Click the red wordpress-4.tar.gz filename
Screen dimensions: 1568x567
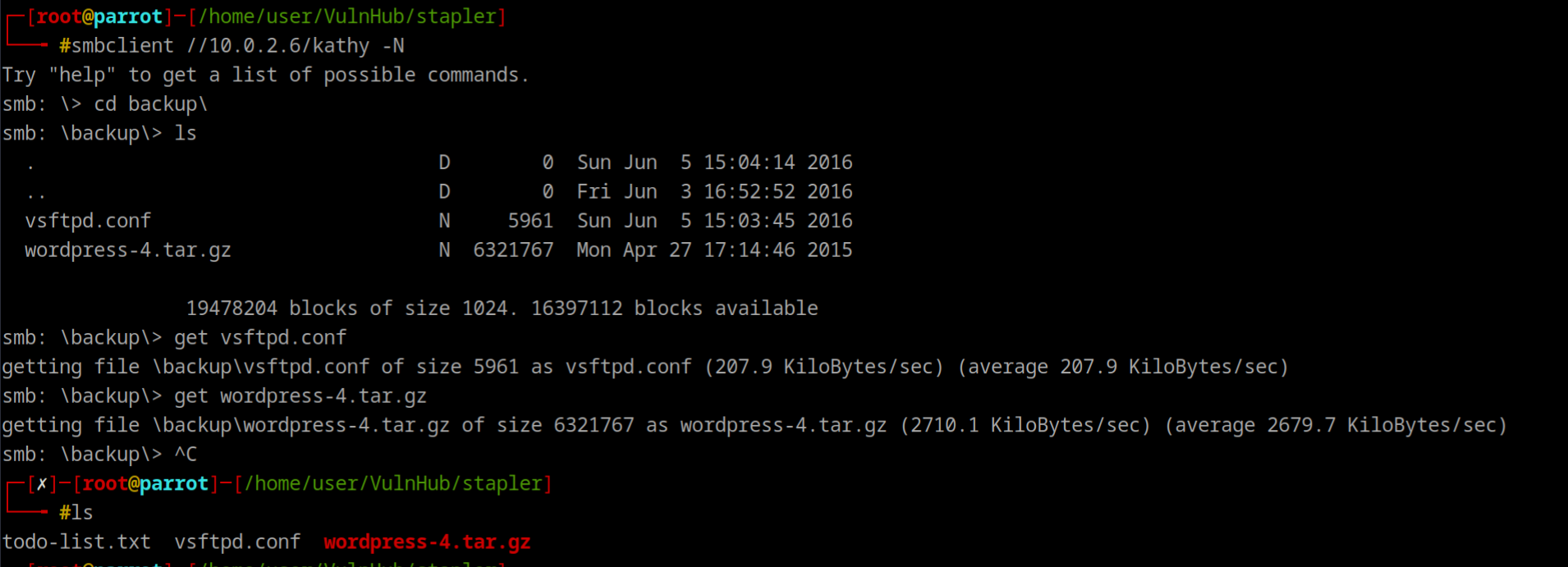[x=427, y=542]
